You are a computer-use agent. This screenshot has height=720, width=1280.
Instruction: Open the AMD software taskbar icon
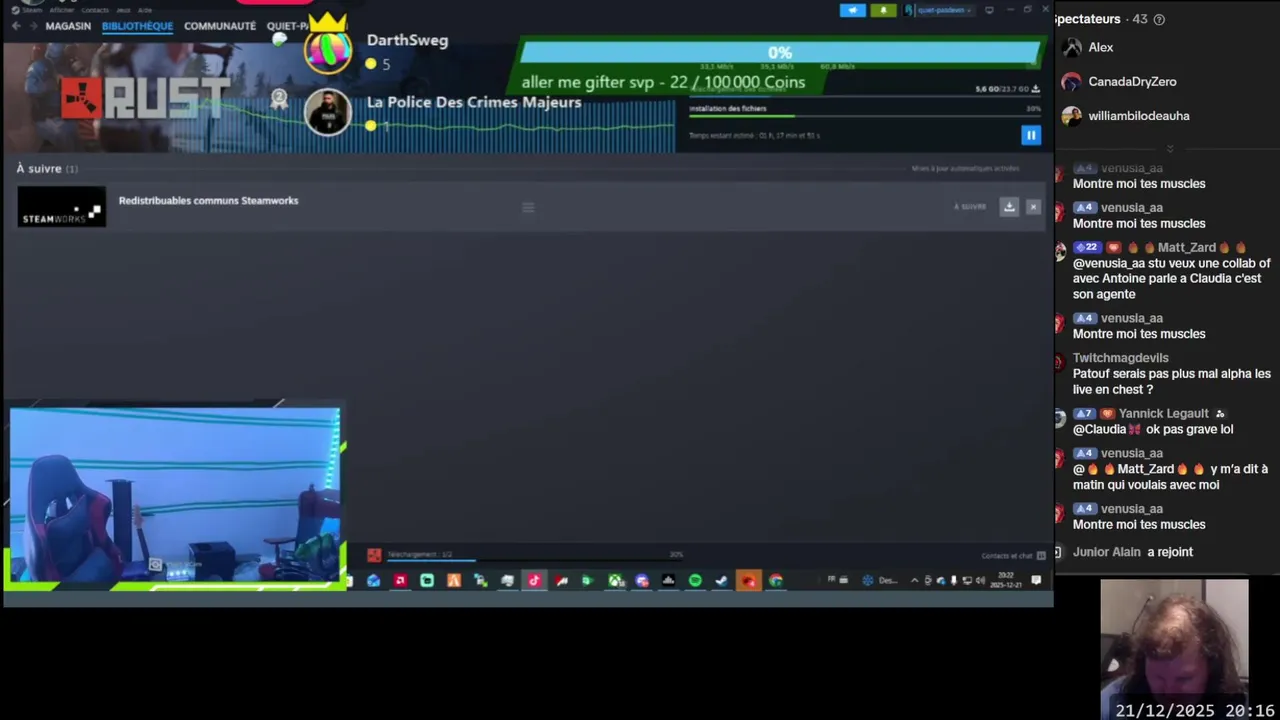[x=400, y=581]
